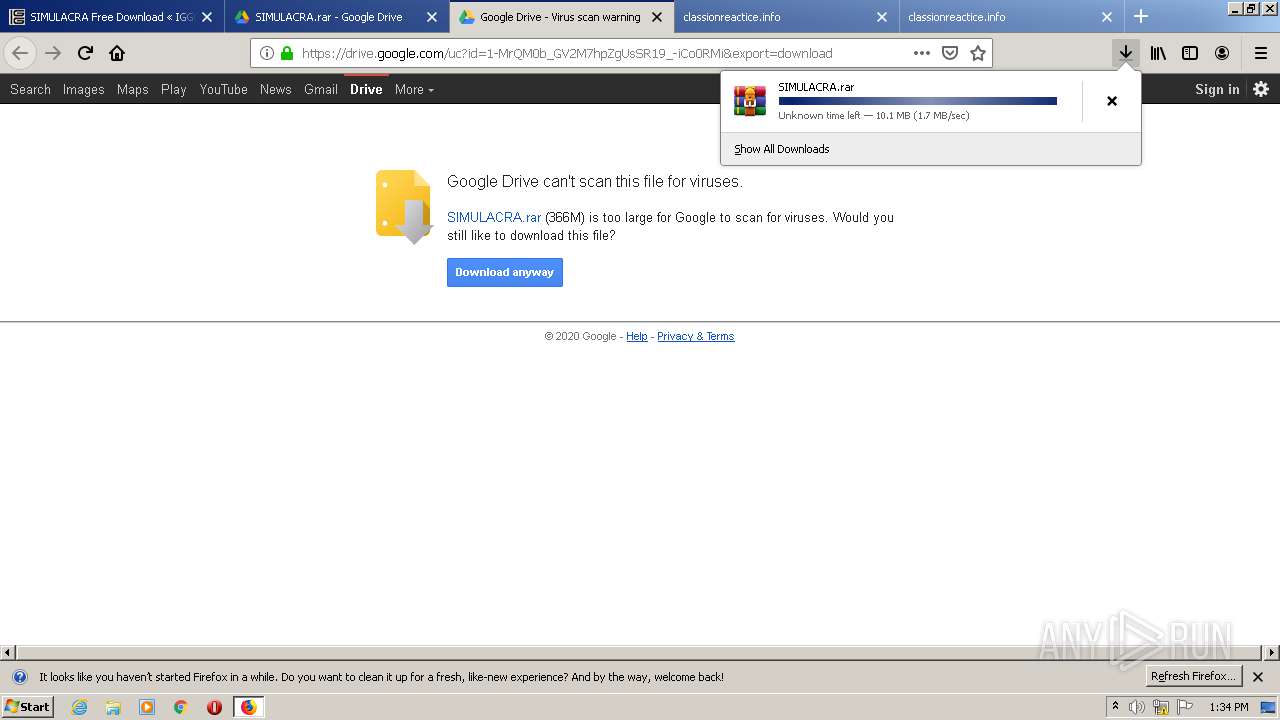This screenshot has width=1280, height=720.
Task: Click horizontal scrollbar right arrow
Action: (x=1272, y=653)
